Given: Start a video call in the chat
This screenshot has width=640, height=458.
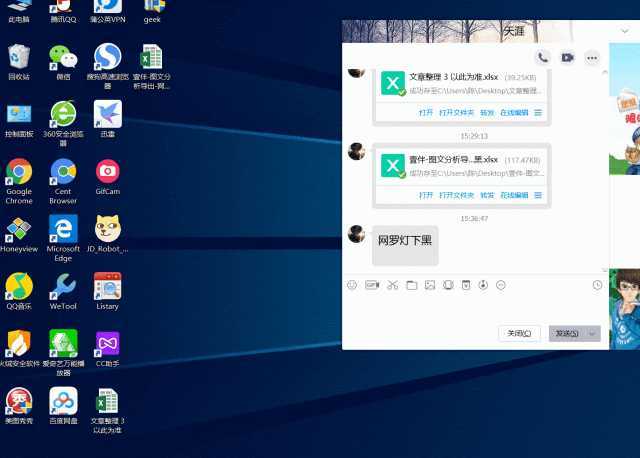Looking at the screenshot, I should [x=567, y=58].
